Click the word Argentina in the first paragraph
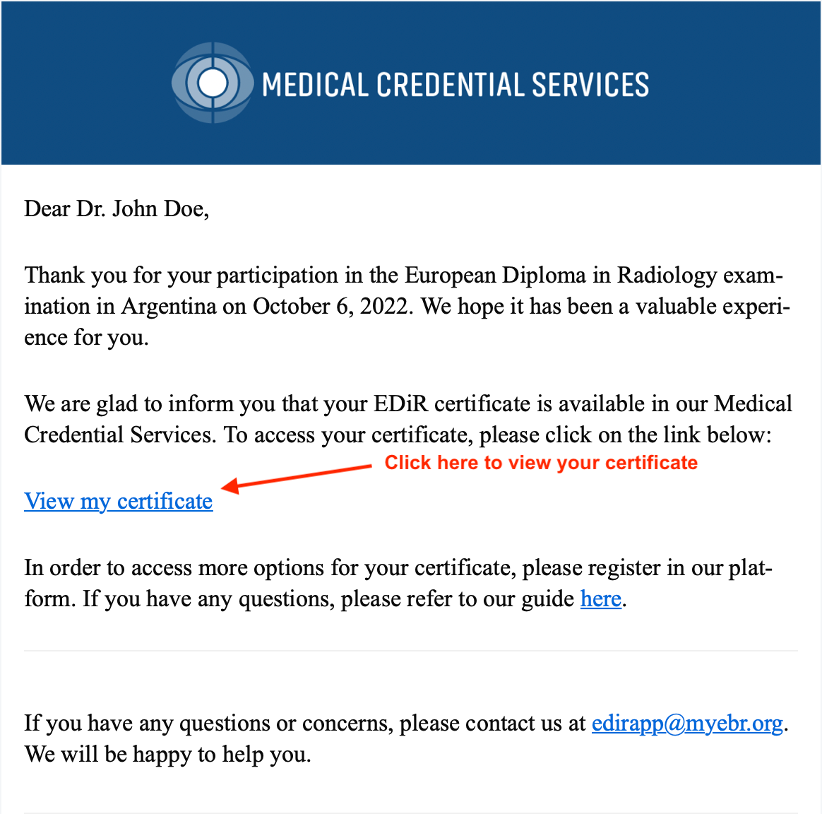Image resolution: width=822 pixels, height=814 pixels. 168,307
